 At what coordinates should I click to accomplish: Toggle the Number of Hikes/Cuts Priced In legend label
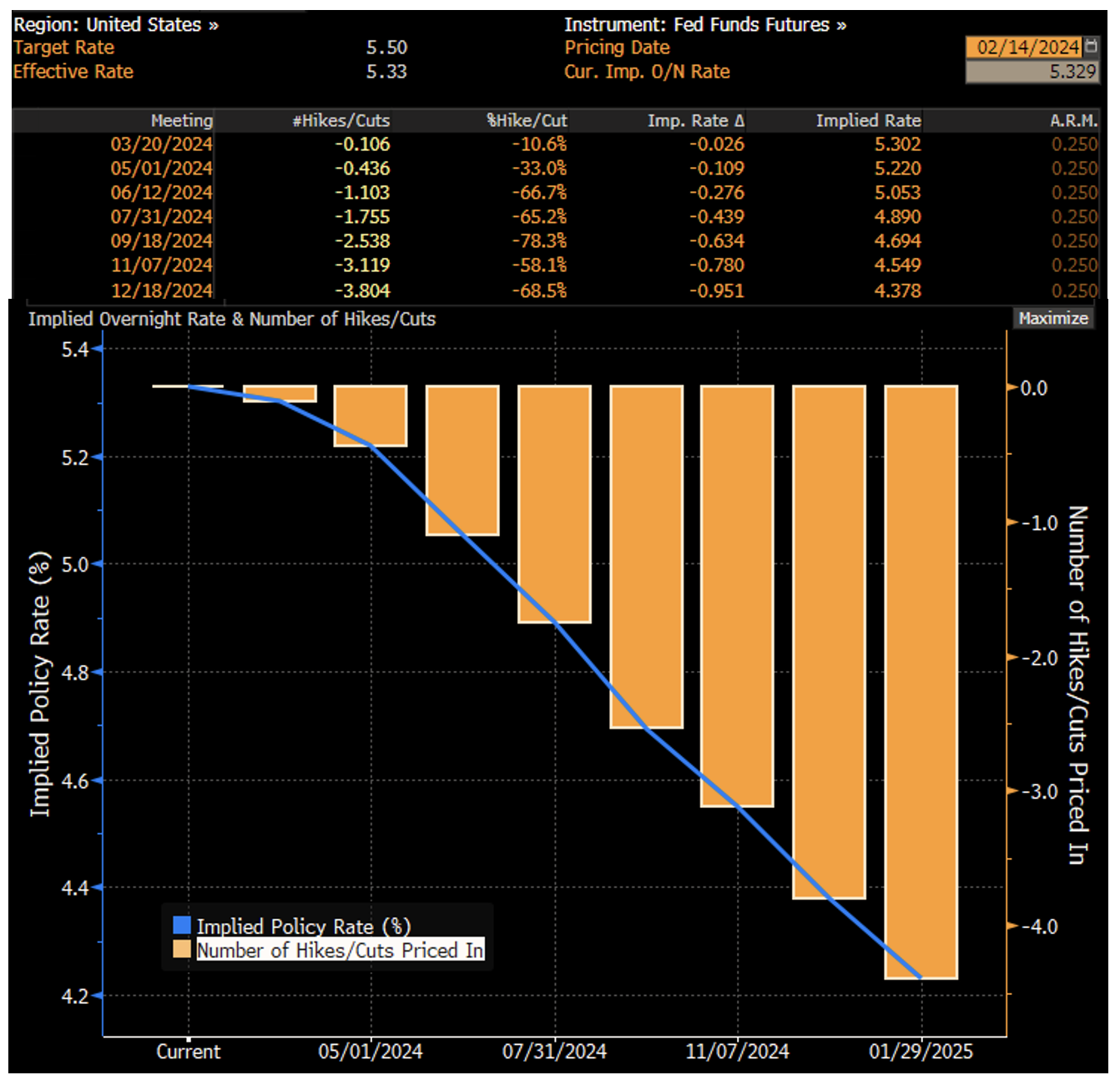[340, 950]
